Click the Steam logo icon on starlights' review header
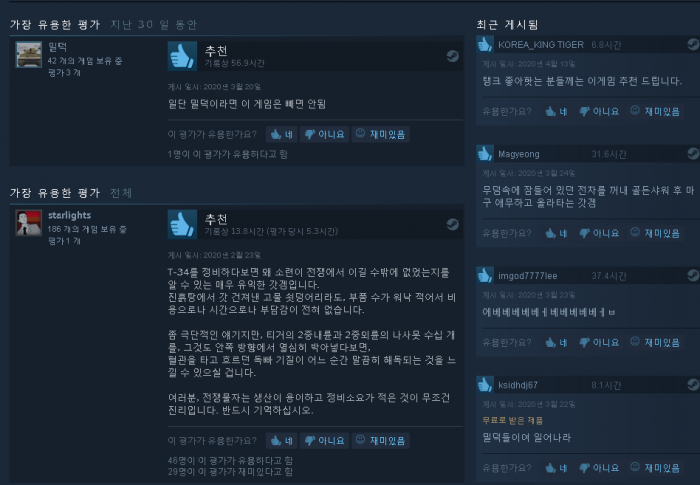 coord(452,224)
